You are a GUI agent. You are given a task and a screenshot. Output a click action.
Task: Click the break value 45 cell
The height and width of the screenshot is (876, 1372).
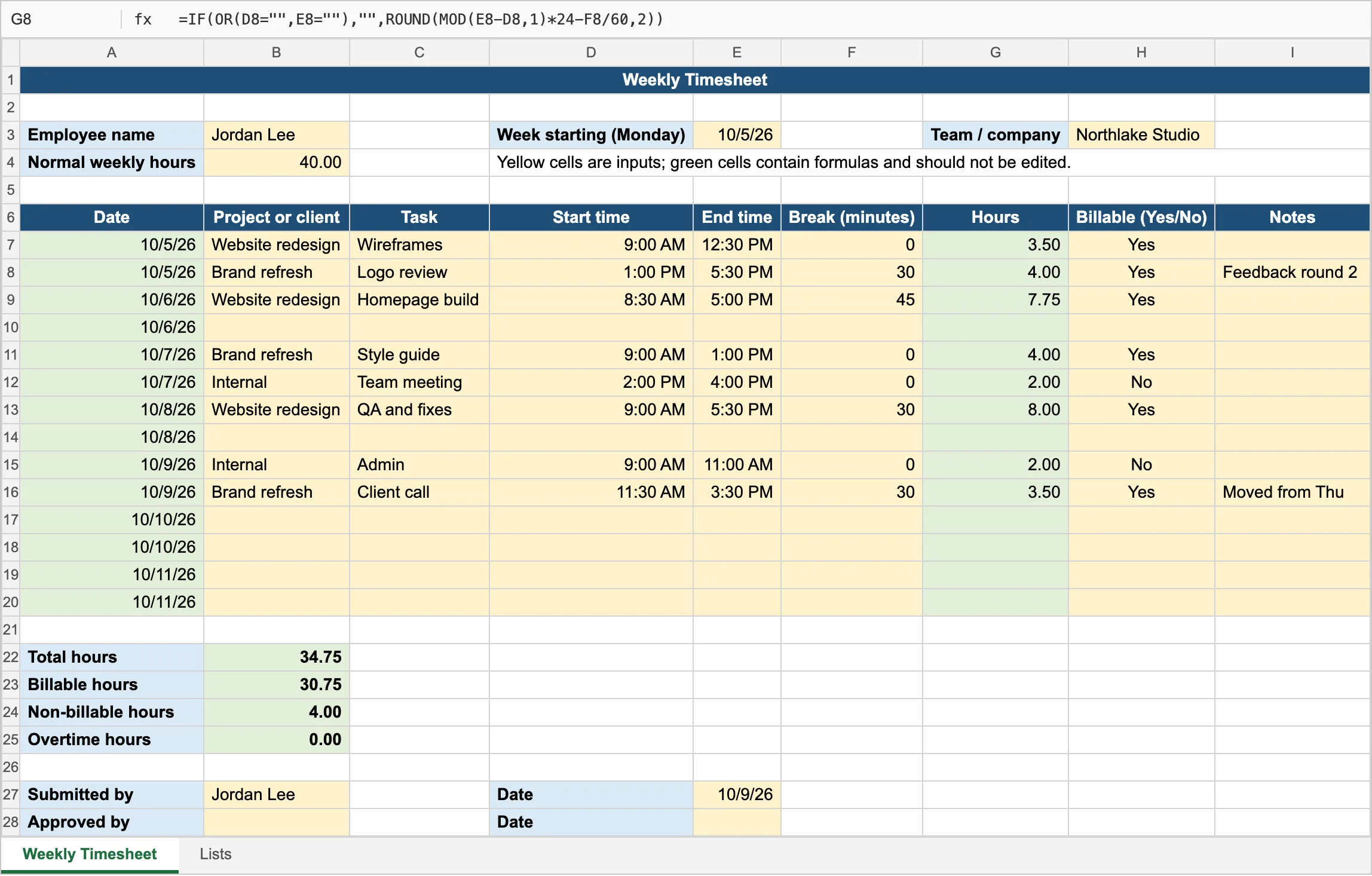(x=852, y=300)
